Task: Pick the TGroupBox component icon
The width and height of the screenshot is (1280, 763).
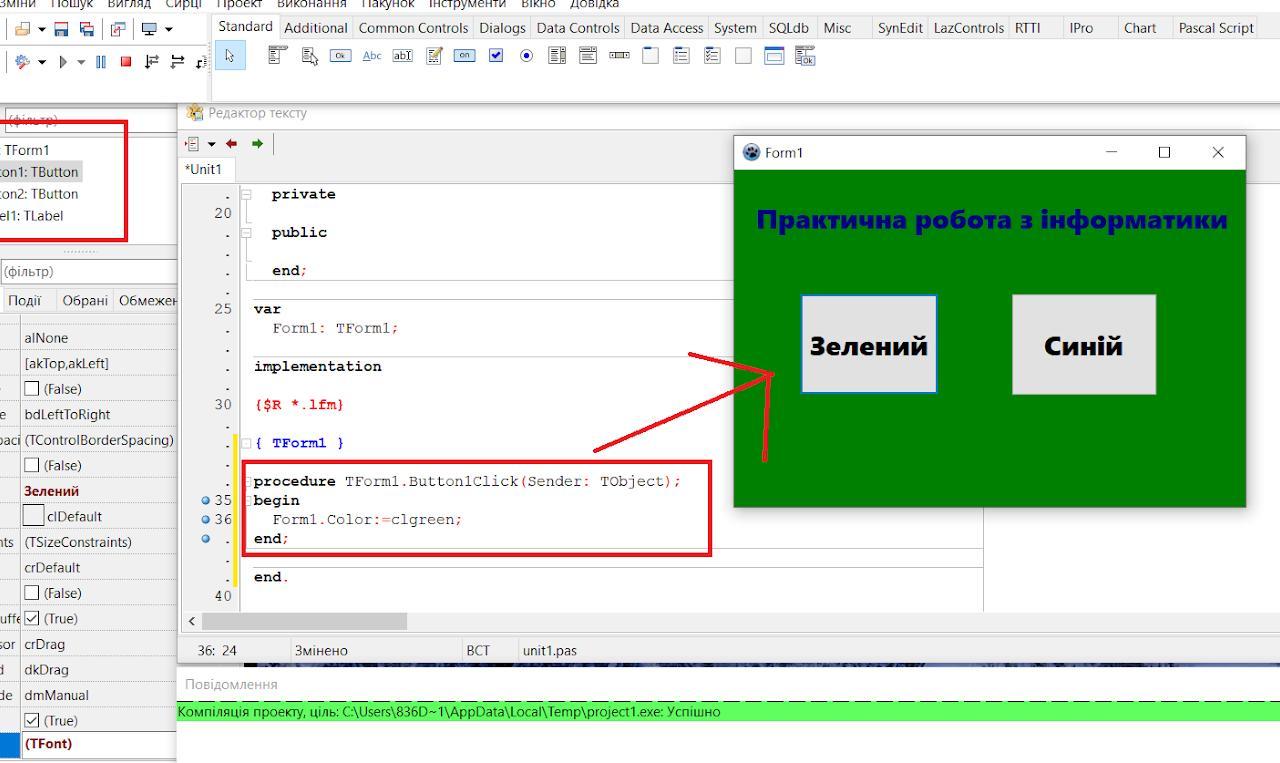Action: [650, 56]
